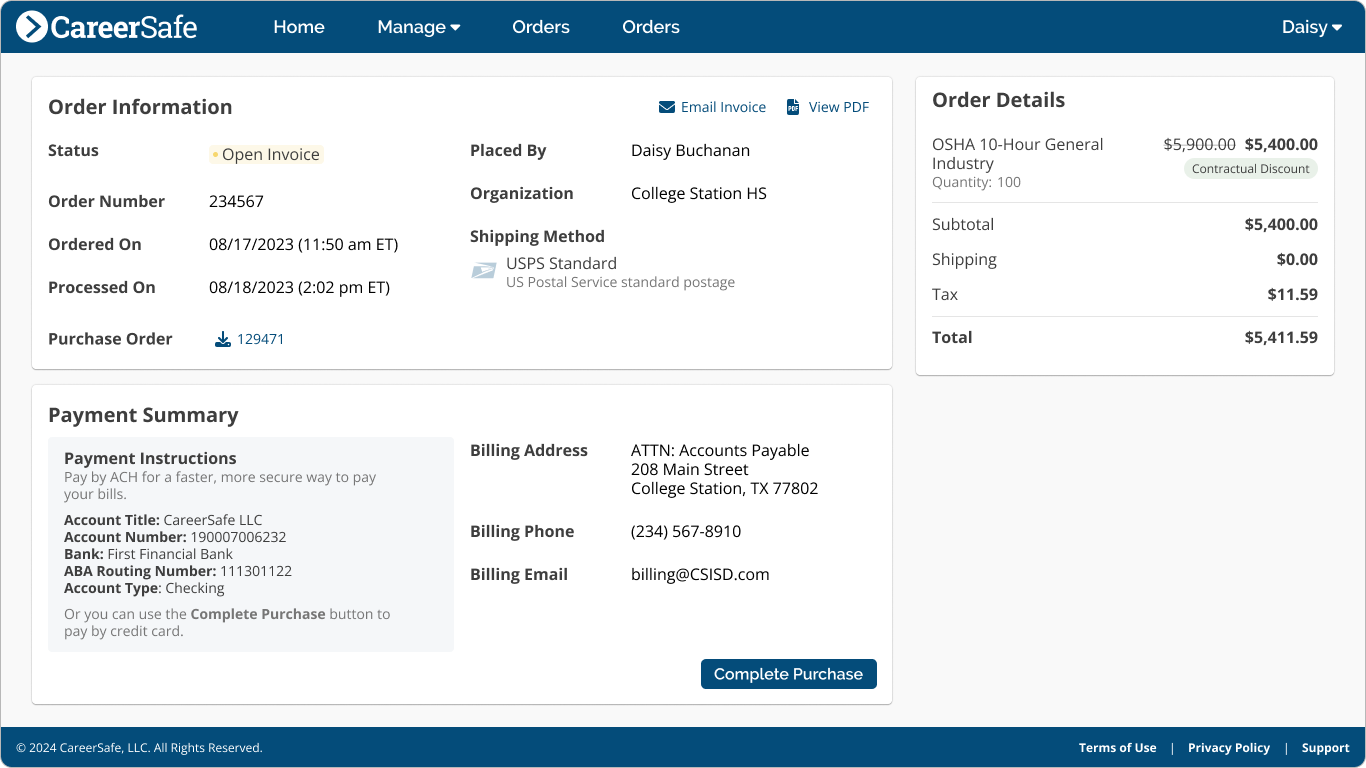Screen dimensions: 1366x768
Task: Click the Email Invoice link
Action: click(x=723, y=106)
